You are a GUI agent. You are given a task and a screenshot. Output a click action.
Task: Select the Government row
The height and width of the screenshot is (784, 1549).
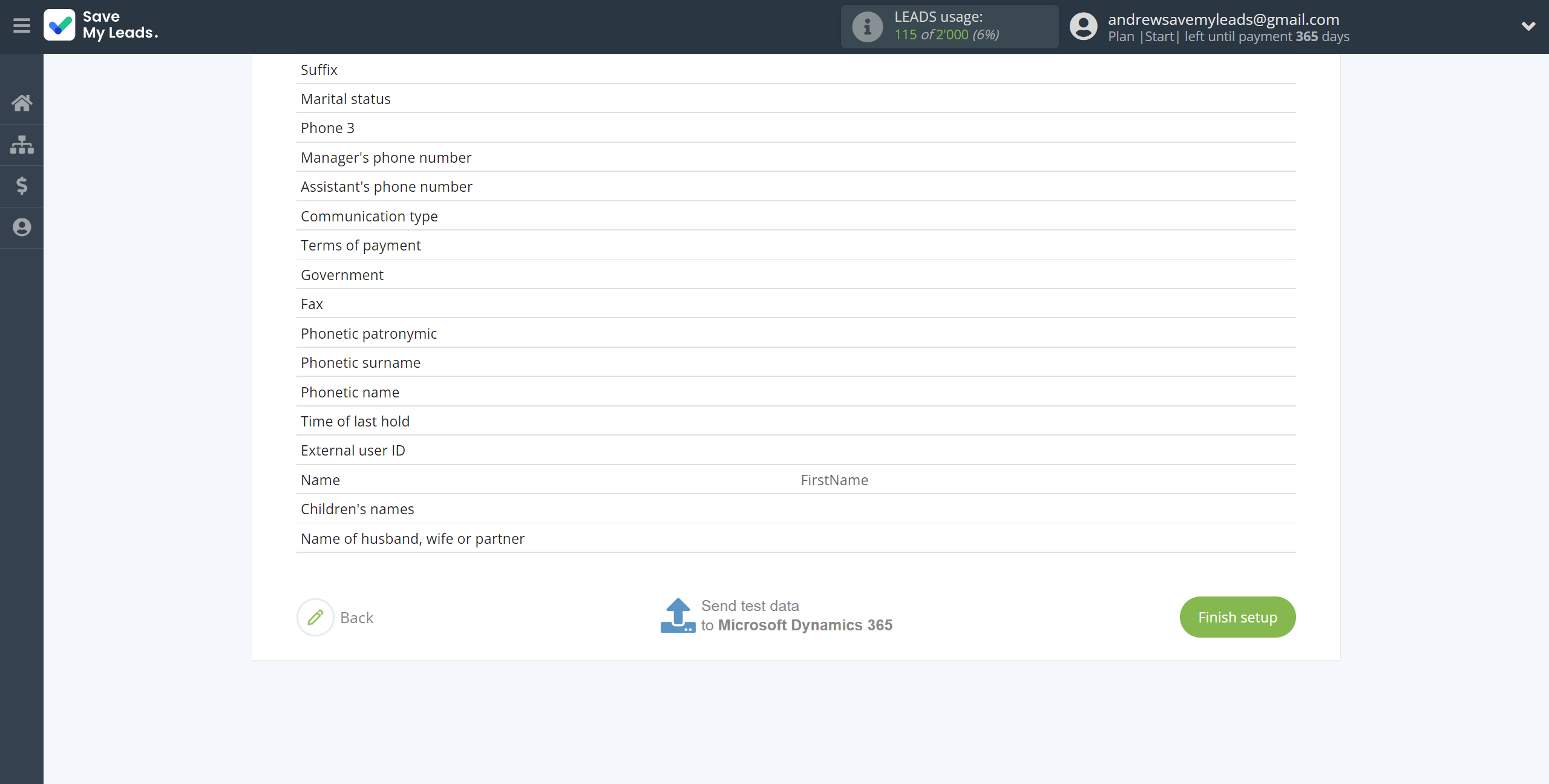(x=796, y=275)
